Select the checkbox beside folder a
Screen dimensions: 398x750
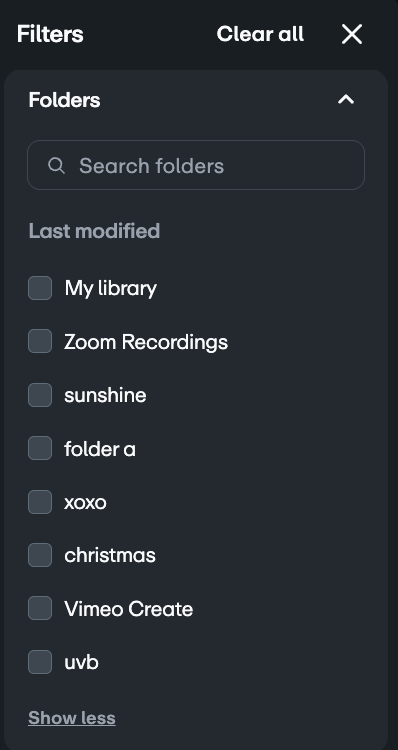pos(40,448)
